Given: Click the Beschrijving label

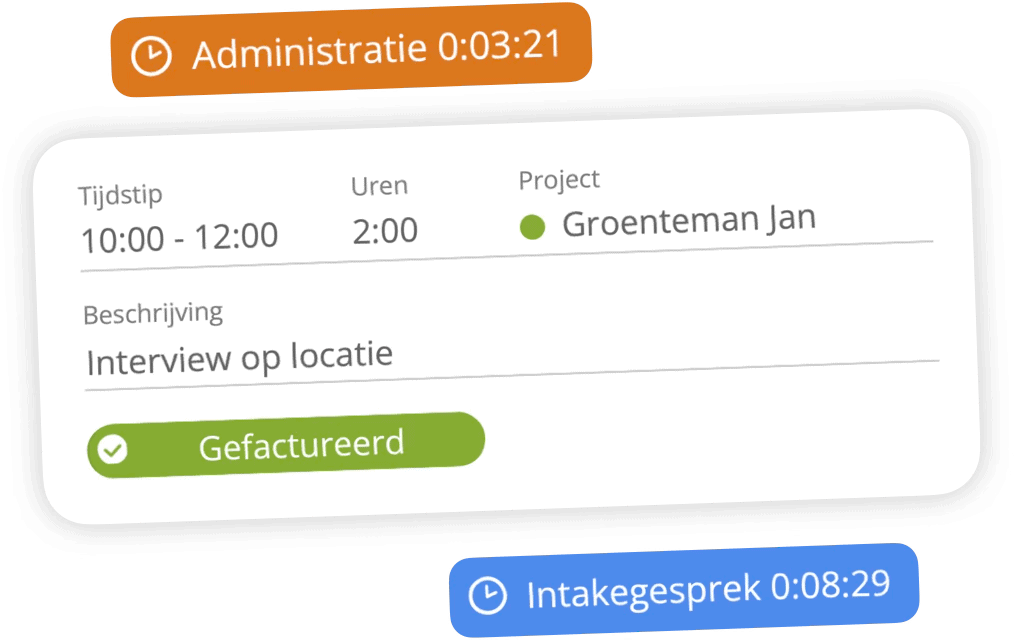Looking at the screenshot, I should pyautogui.click(x=153, y=314).
